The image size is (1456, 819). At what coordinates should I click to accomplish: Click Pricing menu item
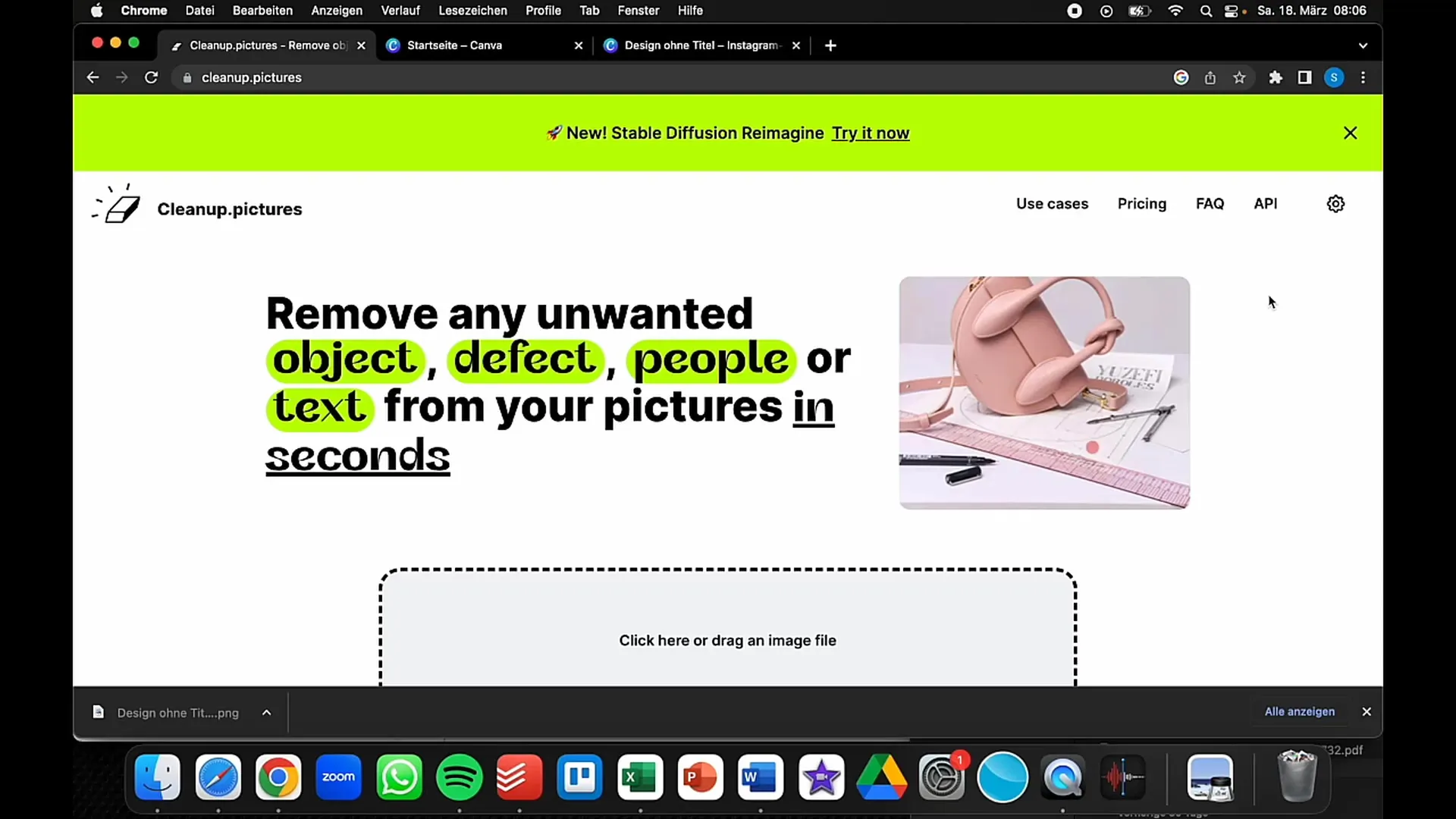[x=1142, y=204]
